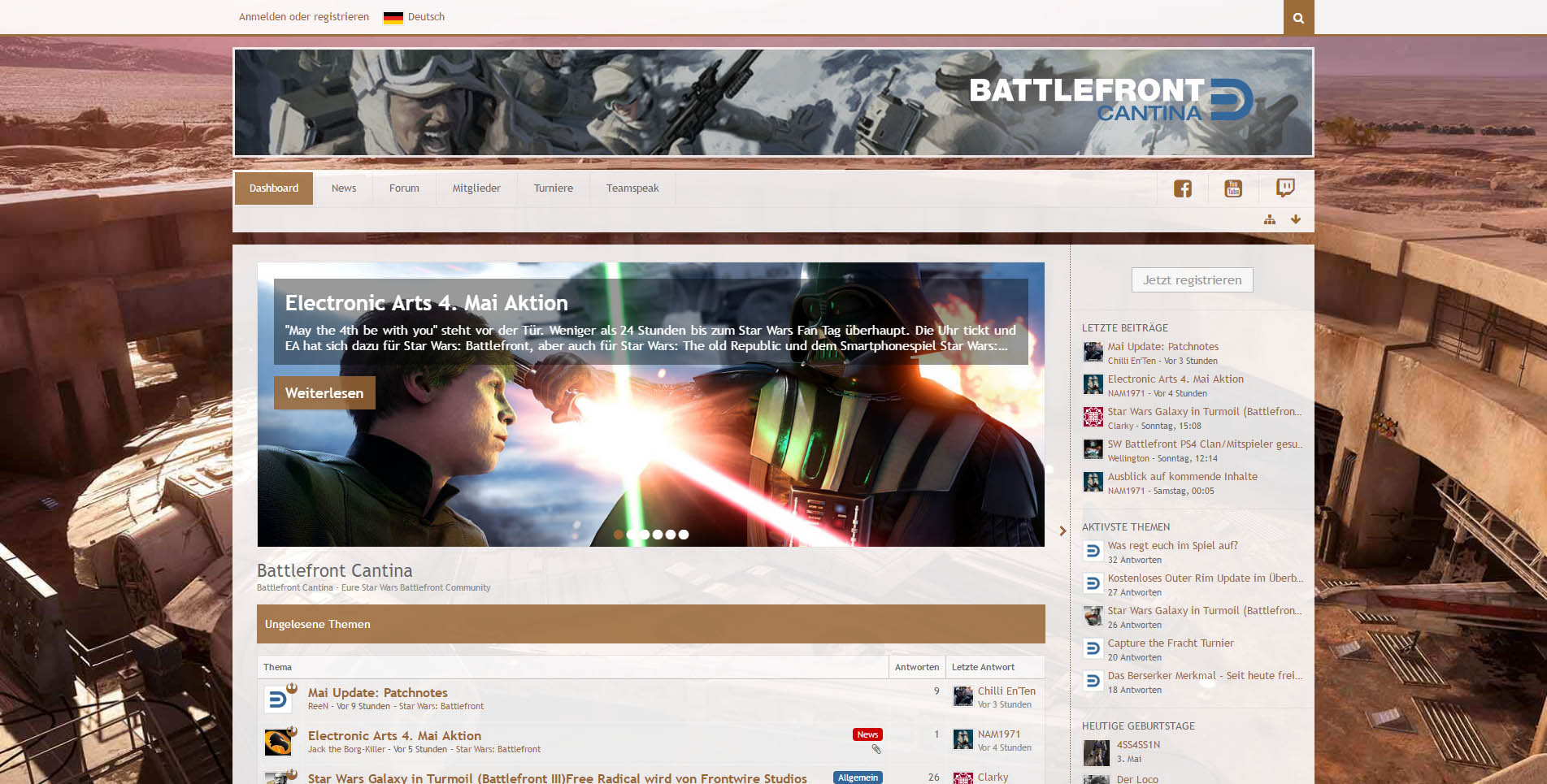
Task: Click username 4S54SS1N under Heutige Geburtstage
Action: [x=1138, y=745]
